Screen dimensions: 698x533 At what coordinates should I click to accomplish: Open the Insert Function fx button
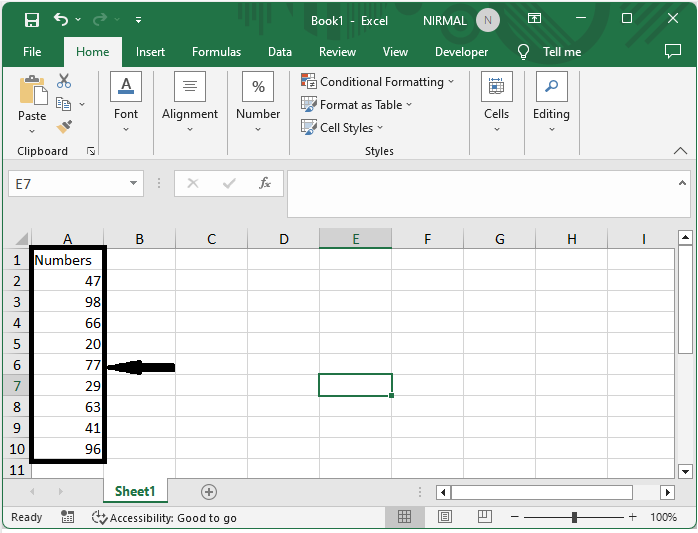coord(265,183)
